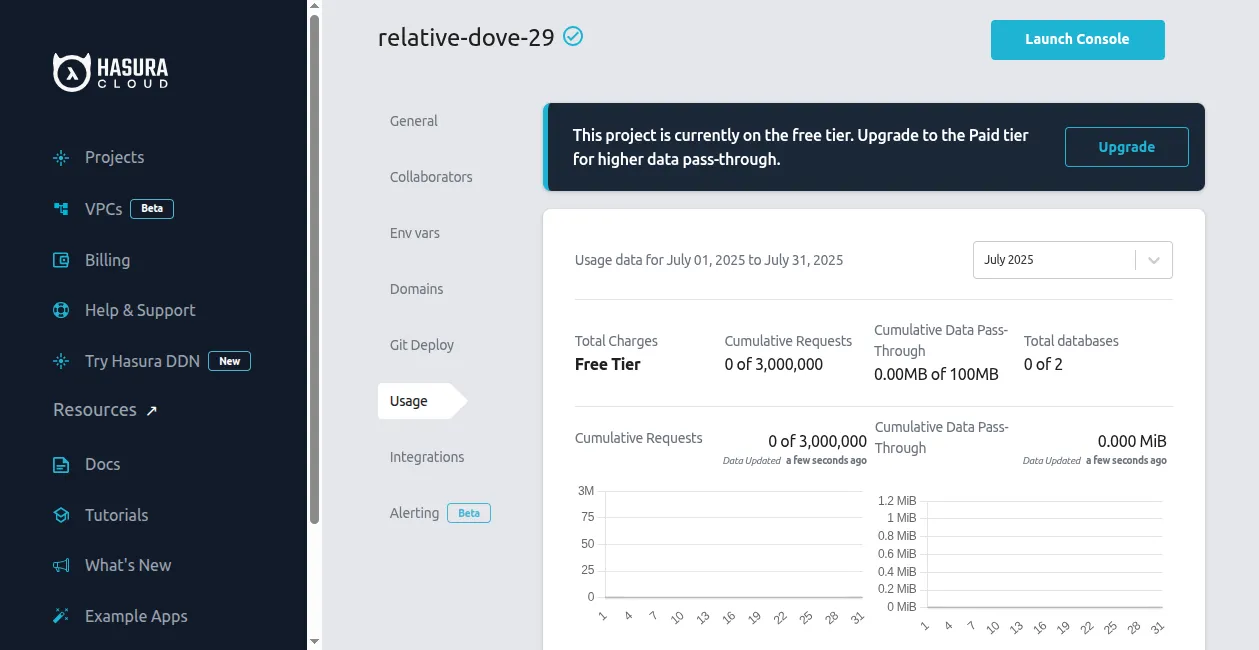Click the Example Apps wand icon
Viewport: 1259px width, 650px height.
click(61, 616)
